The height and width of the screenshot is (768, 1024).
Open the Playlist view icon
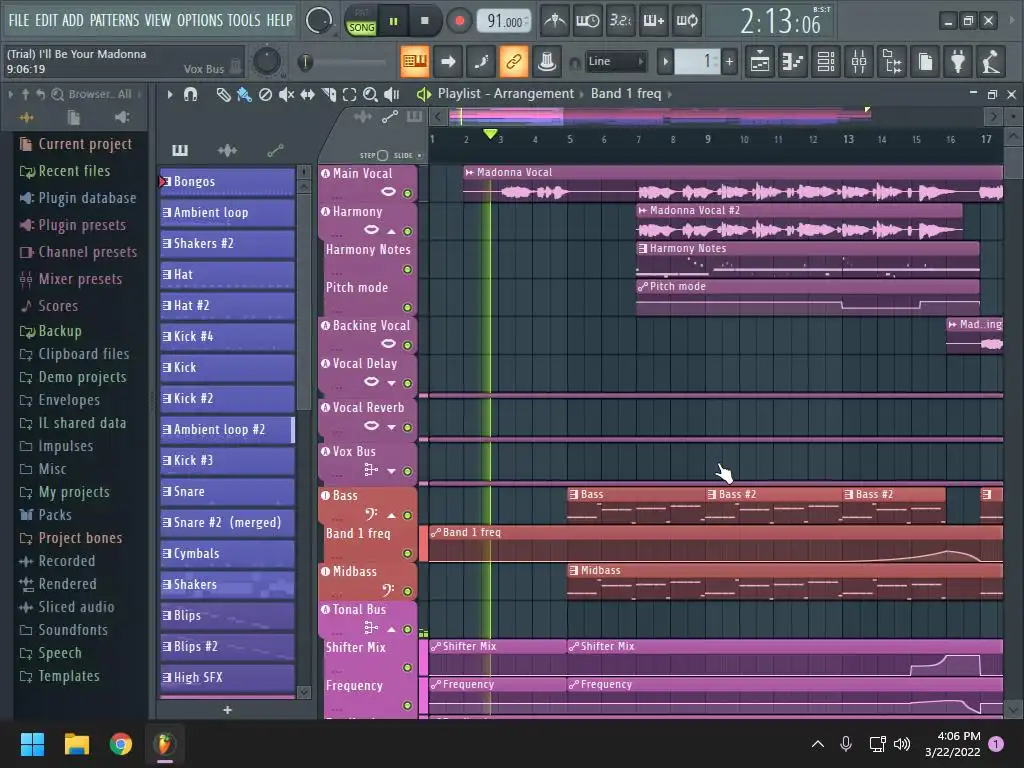click(x=760, y=62)
